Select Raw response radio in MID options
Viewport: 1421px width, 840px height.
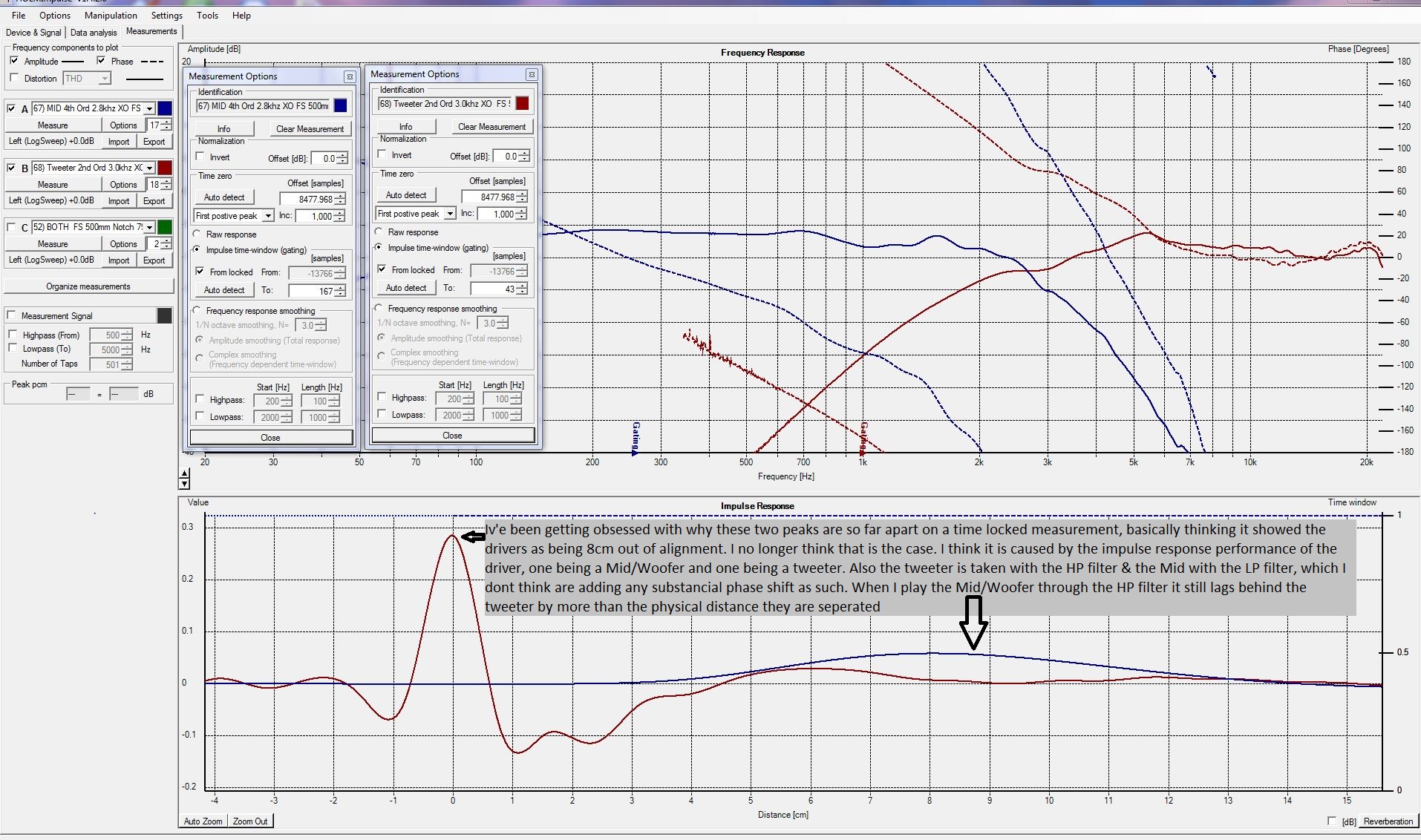197,234
